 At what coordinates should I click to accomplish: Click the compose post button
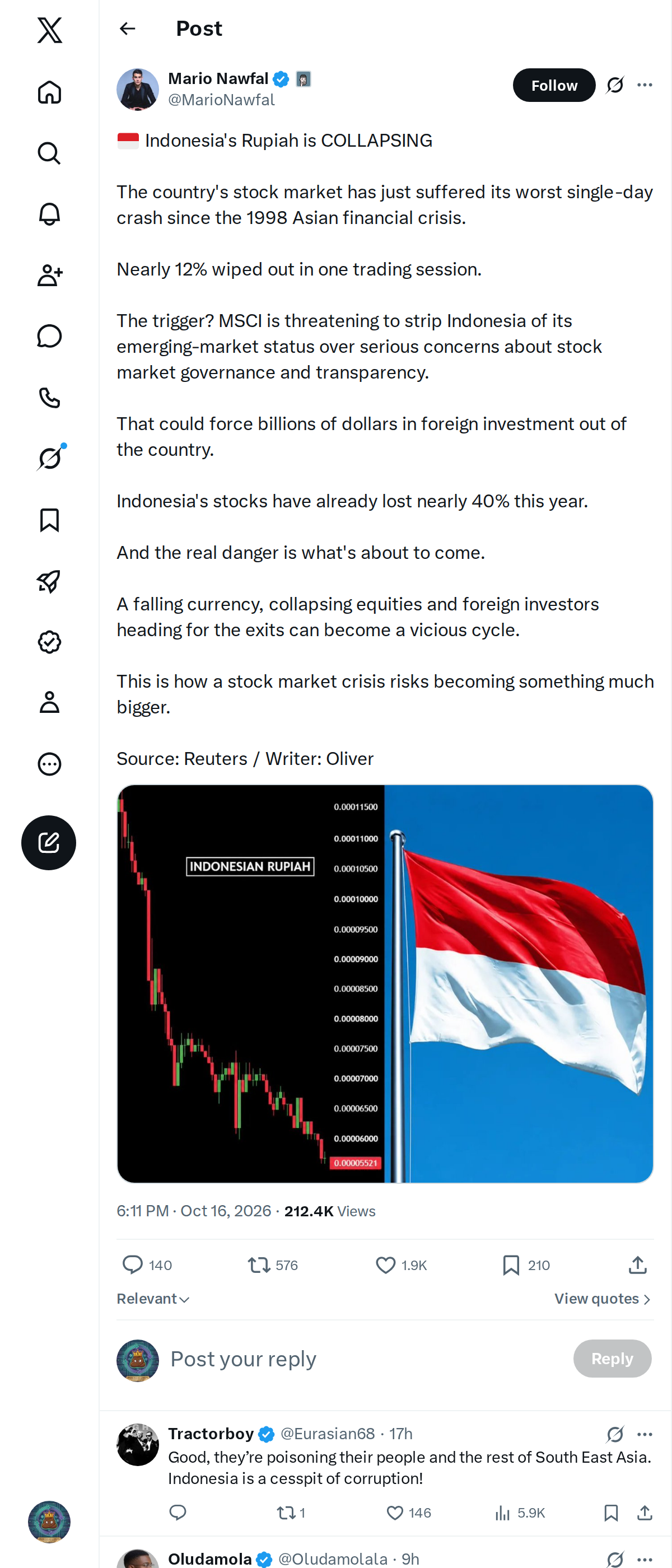tap(49, 842)
